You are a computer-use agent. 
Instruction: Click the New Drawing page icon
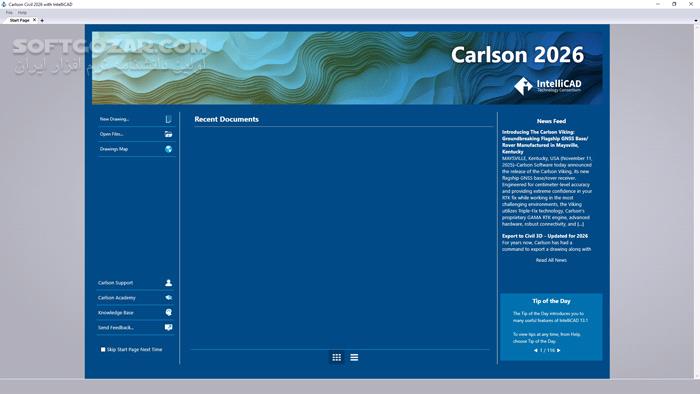[168, 119]
